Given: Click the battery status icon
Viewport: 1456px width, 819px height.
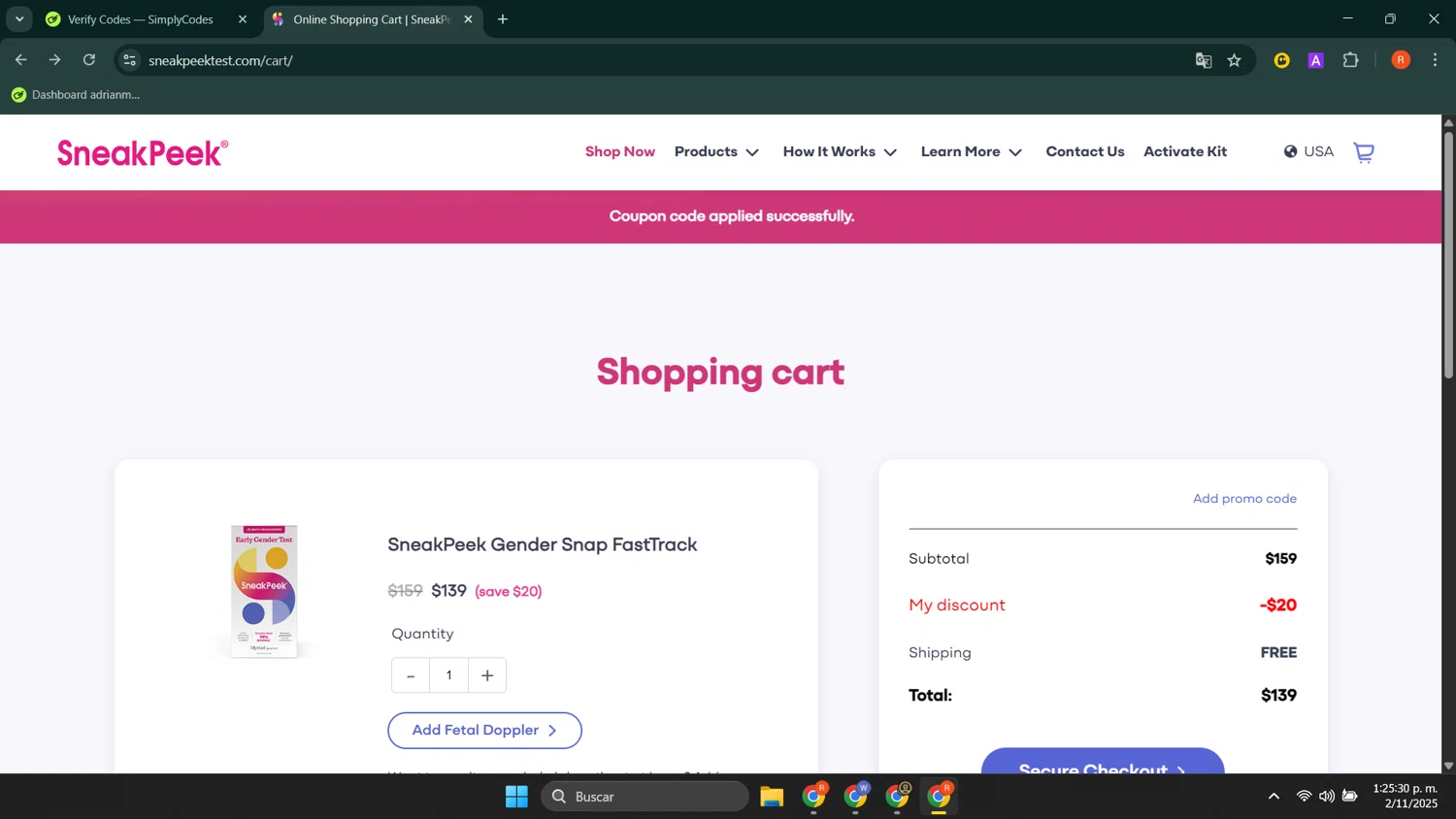Looking at the screenshot, I should tap(1349, 797).
